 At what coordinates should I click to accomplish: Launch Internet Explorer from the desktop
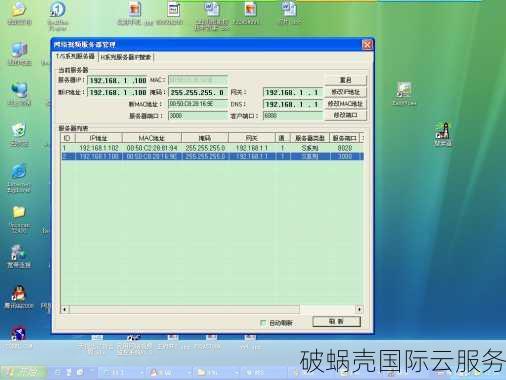coord(19,172)
